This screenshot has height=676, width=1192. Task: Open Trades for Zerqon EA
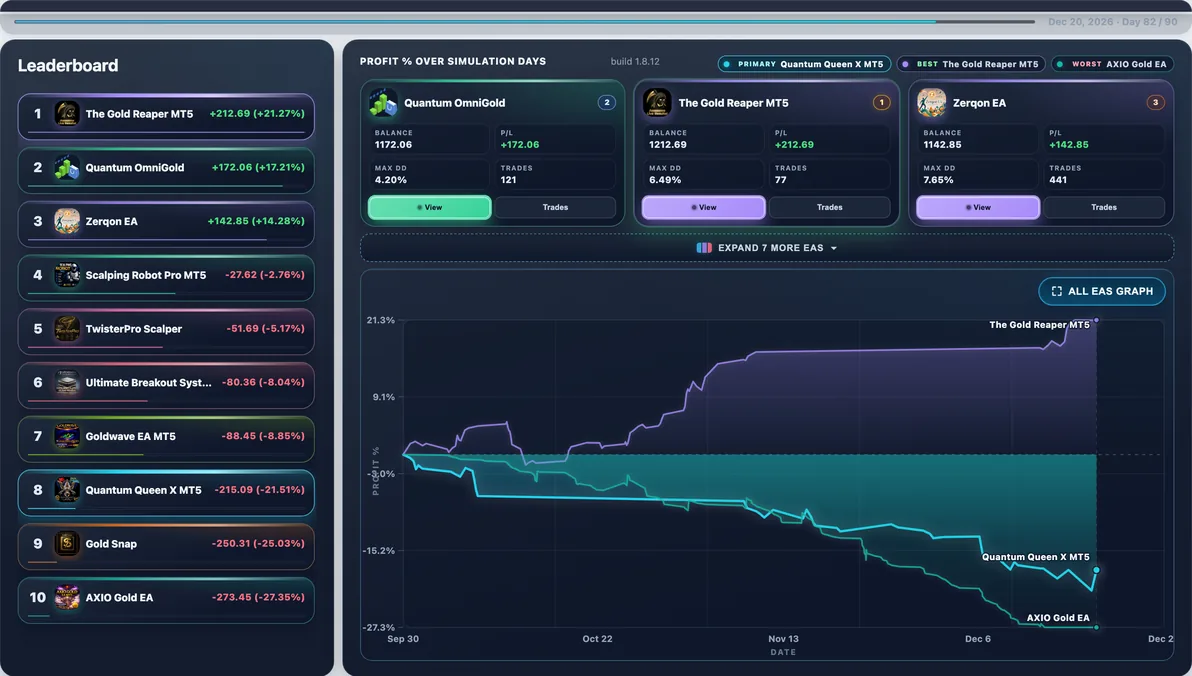coord(1104,208)
